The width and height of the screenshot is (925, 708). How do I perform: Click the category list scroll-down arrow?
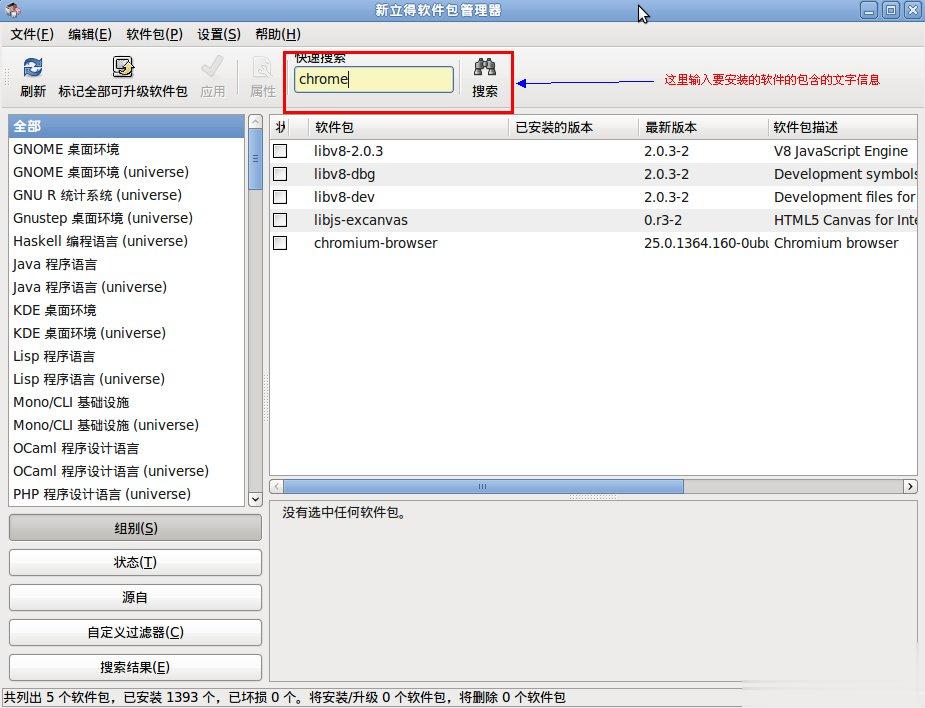255,499
